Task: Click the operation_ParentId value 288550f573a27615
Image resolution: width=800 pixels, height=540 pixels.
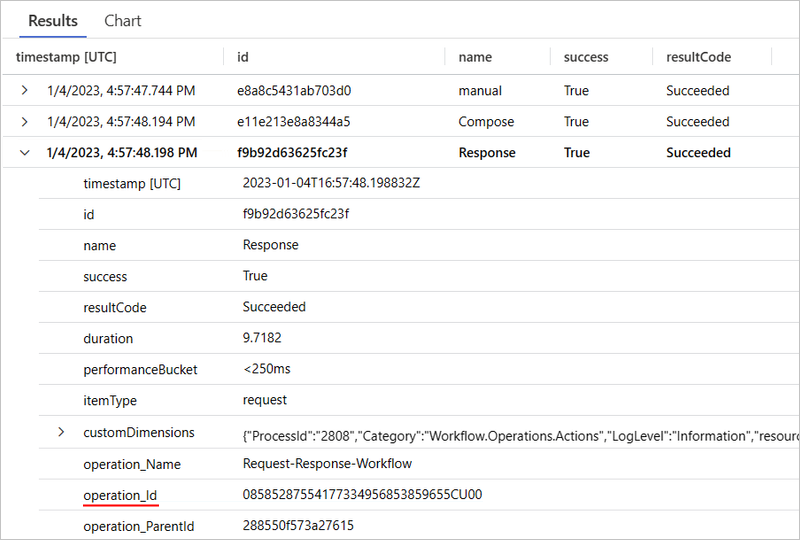Action: [x=298, y=526]
